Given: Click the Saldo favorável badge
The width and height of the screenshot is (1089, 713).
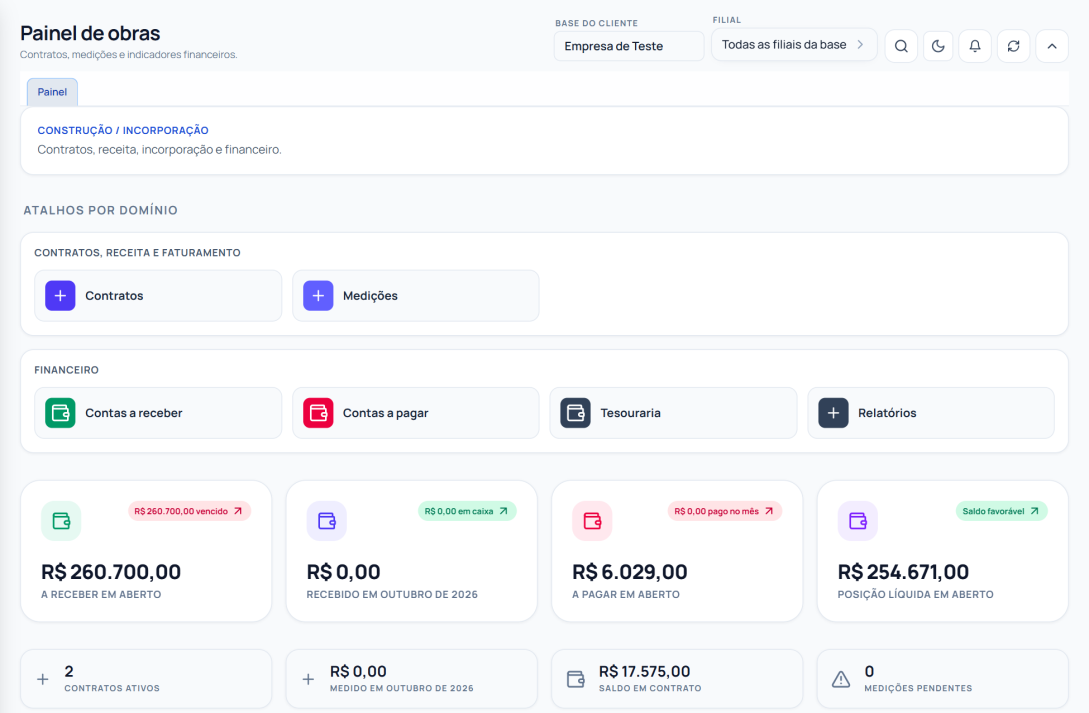Looking at the screenshot, I should pyautogui.click(x=1001, y=511).
